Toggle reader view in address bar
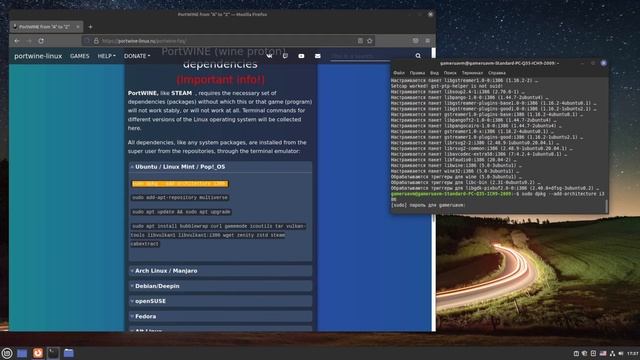 coord(360,41)
